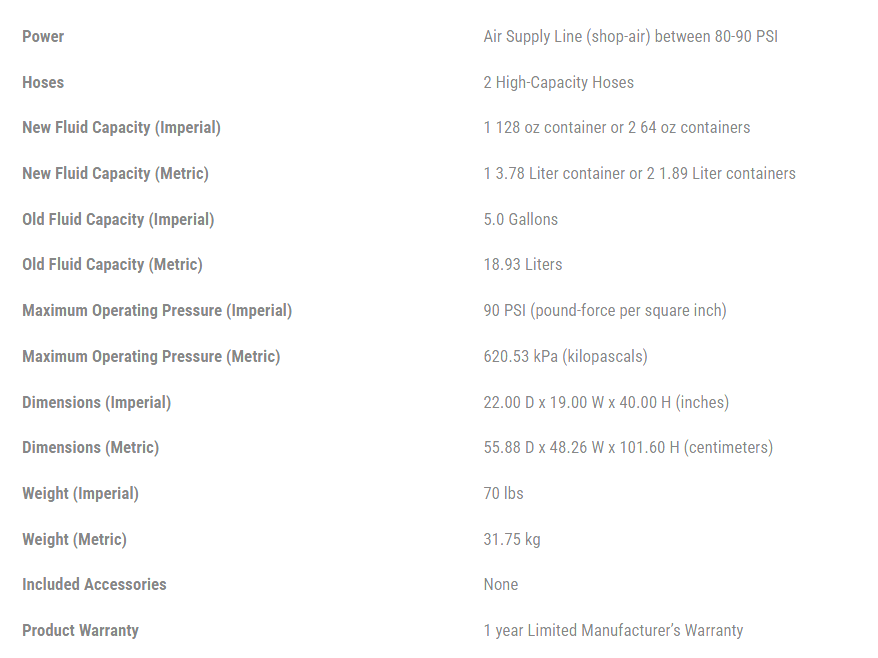878x658 pixels.
Task: Click the 31.75 kg weight value
Action: point(511,540)
